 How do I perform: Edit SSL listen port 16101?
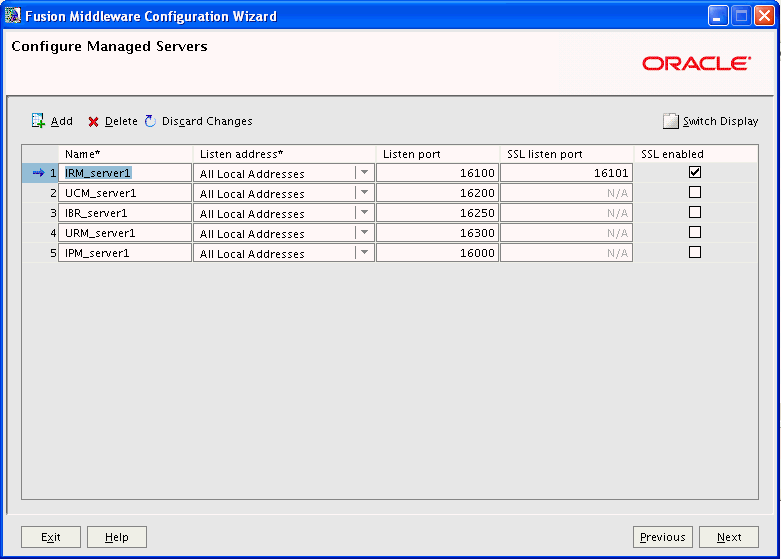[566, 173]
